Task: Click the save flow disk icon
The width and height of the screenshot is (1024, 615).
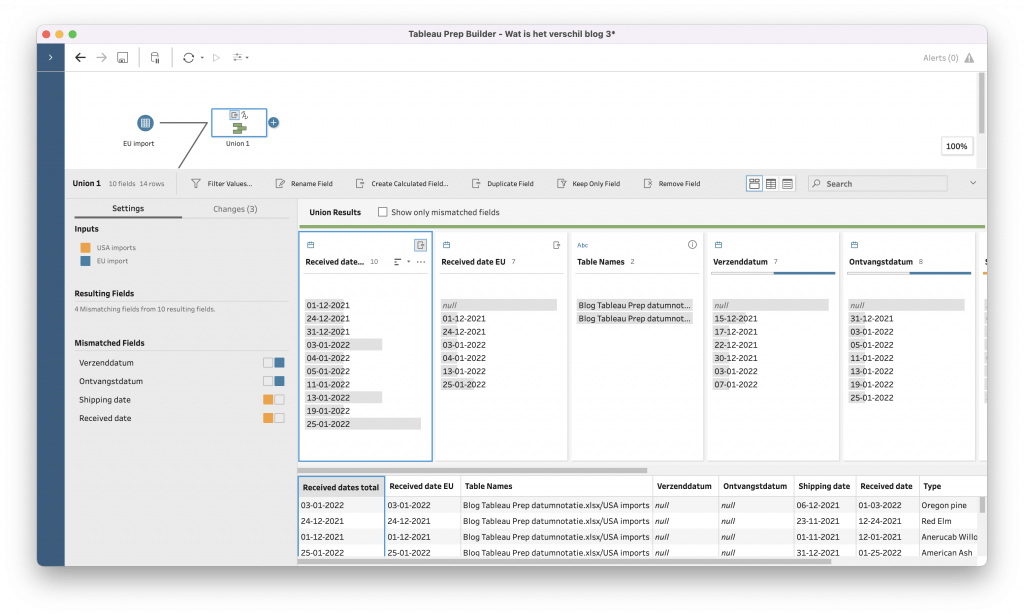Action: [x=122, y=58]
